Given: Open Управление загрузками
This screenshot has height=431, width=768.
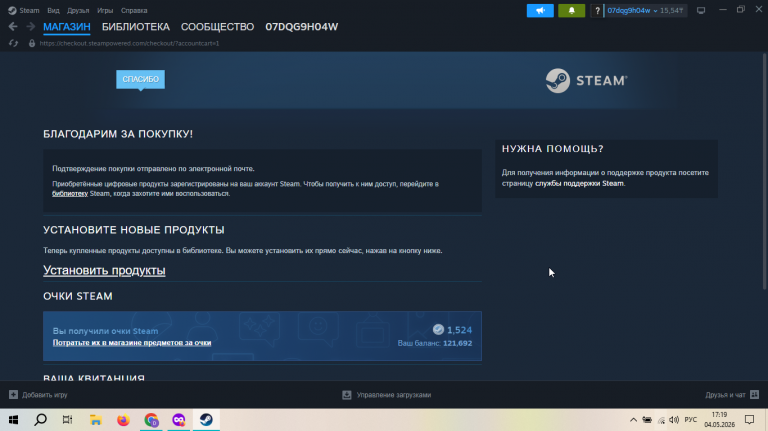Looking at the screenshot, I should click(x=387, y=395).
